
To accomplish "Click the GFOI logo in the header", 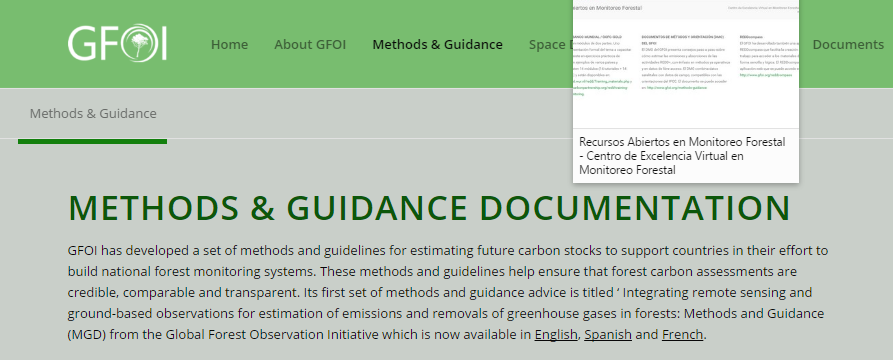I will click(x=117, y=43).
